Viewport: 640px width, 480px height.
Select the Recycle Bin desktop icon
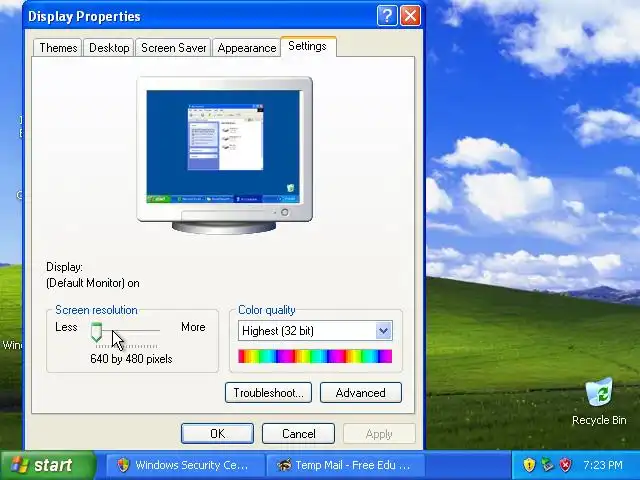point(599,402)
